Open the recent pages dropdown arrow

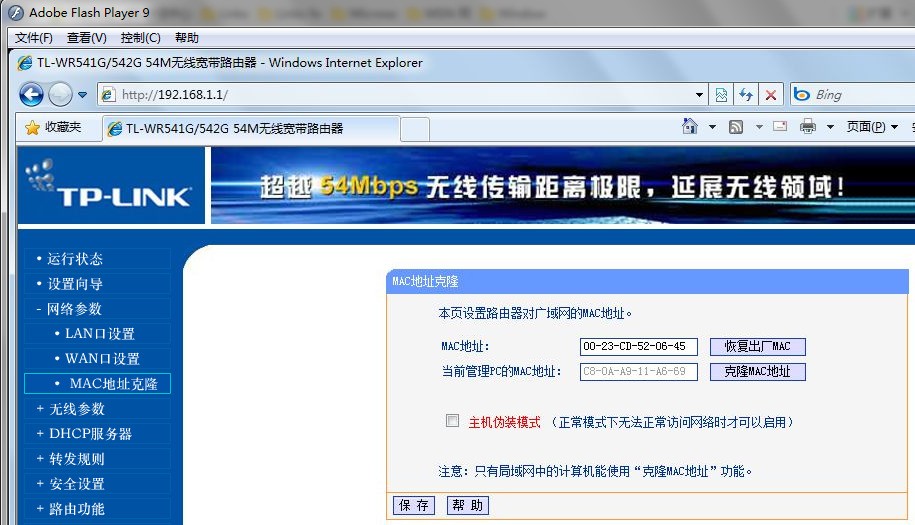coord(82,95)
